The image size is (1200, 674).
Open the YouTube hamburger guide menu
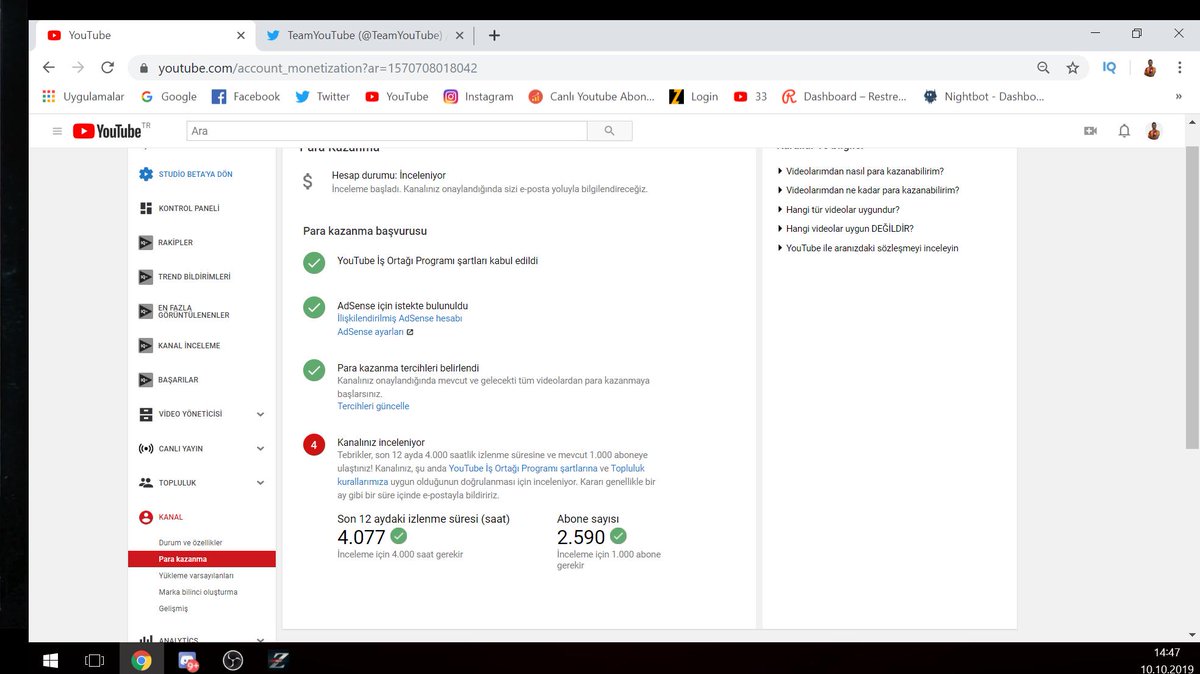click(x=57, y=131)
